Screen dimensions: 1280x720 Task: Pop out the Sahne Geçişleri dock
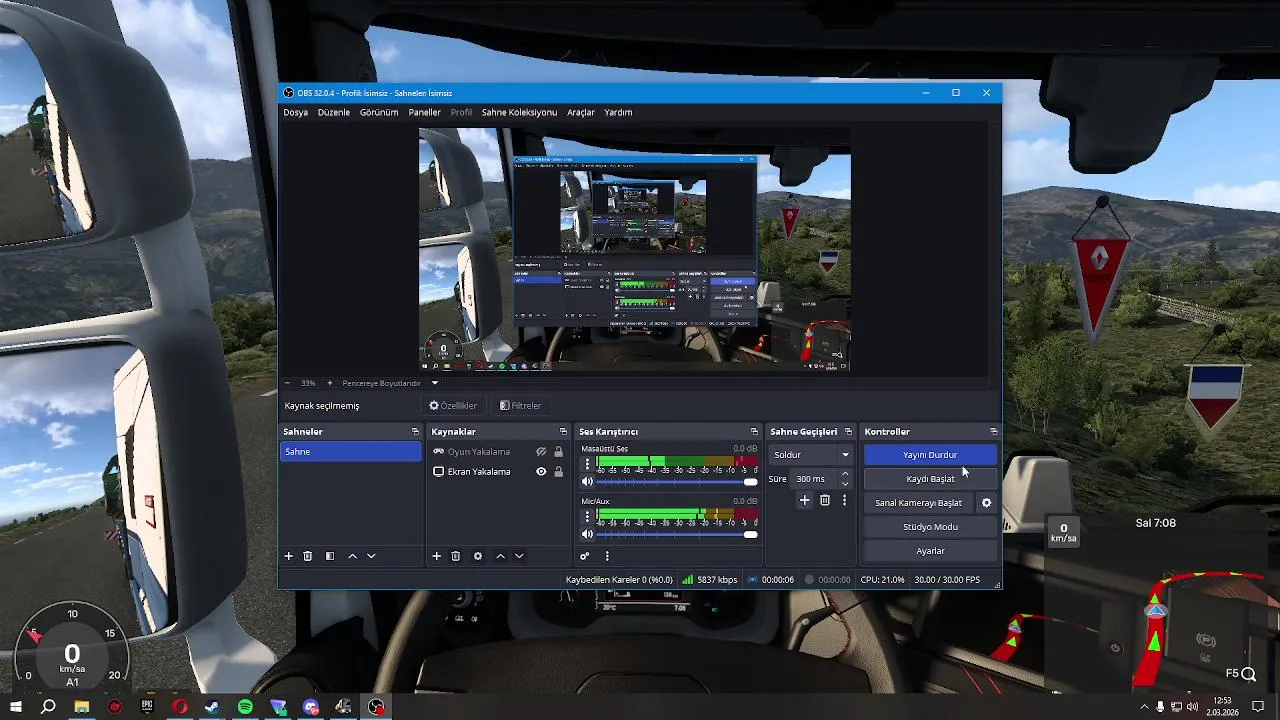coord(848,432)
